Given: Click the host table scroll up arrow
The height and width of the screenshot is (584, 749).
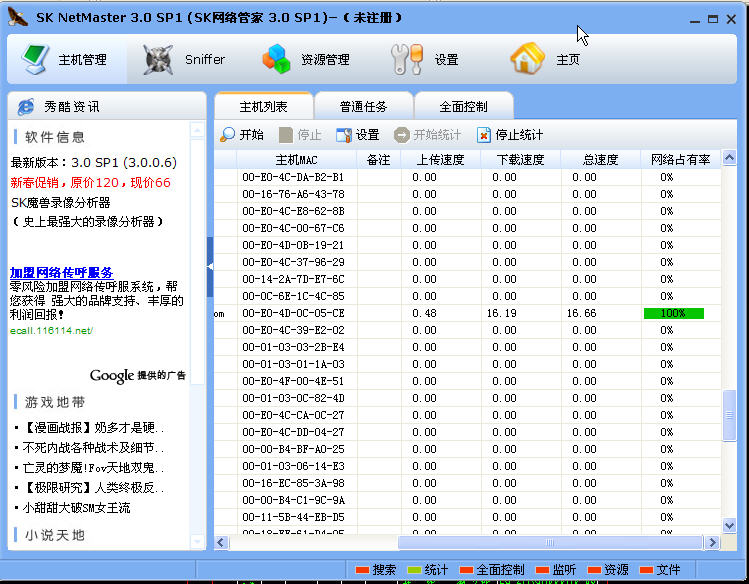Looking at the screenshot, I should [729, 158].
